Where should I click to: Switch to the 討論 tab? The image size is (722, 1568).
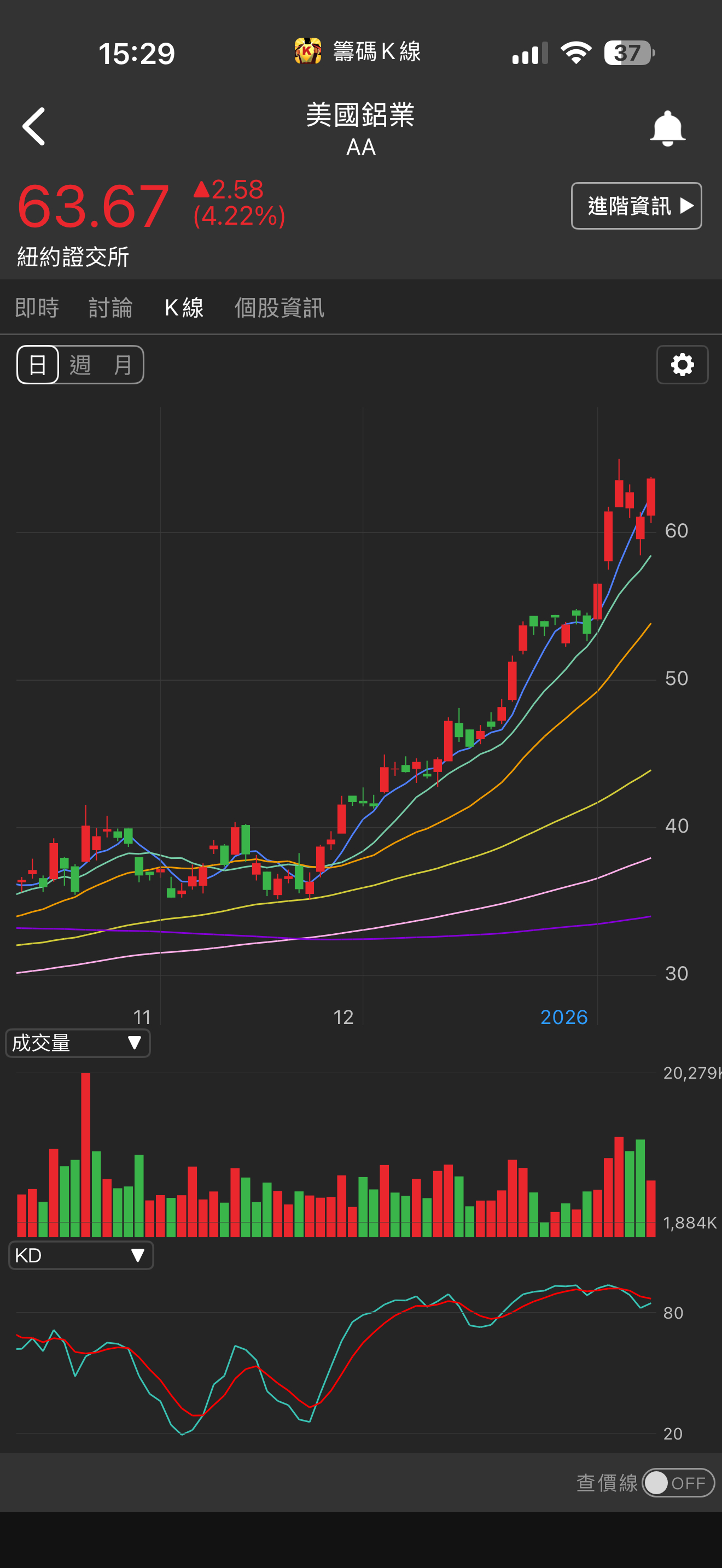[111, 307]
